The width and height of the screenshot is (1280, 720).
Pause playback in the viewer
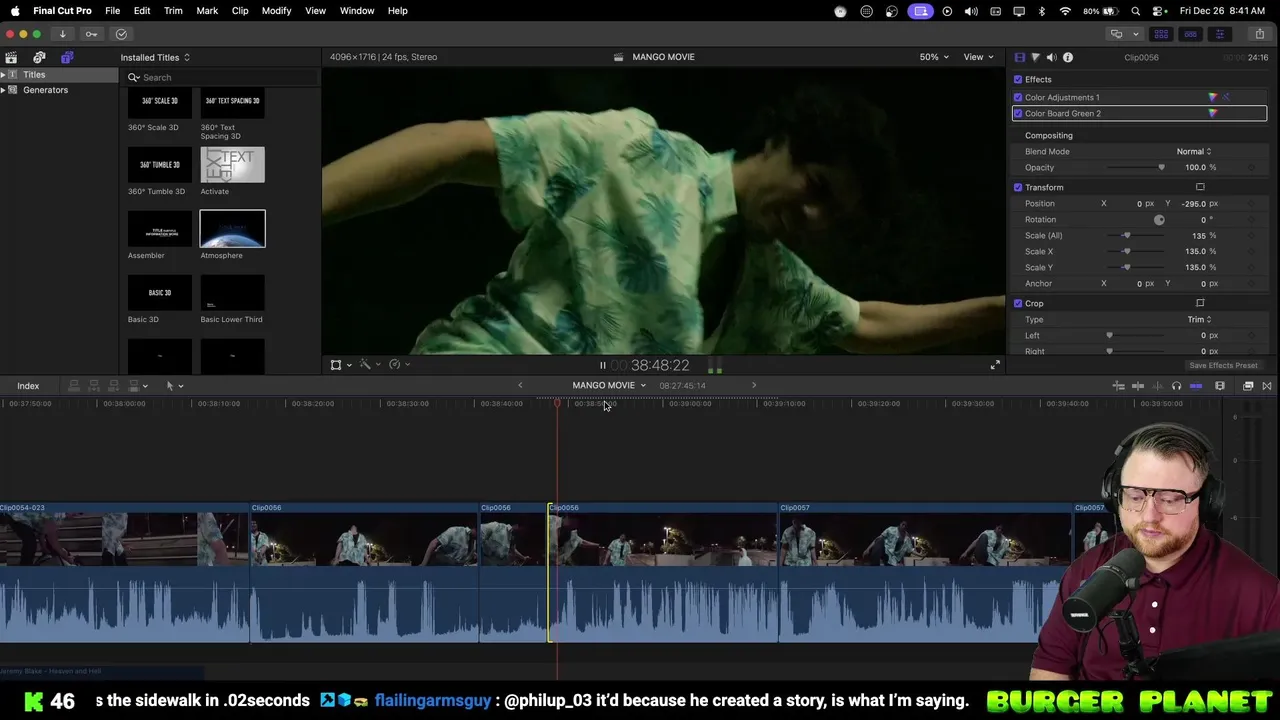(x=602, y=365)
